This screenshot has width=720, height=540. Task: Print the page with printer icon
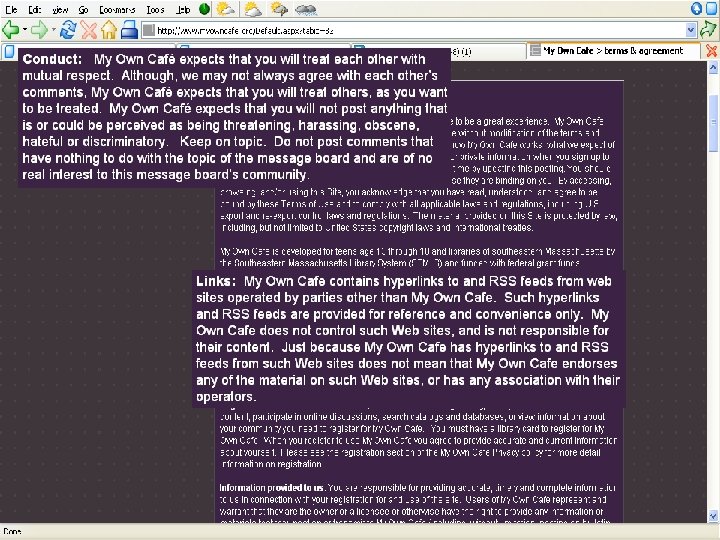click(129, 30)
